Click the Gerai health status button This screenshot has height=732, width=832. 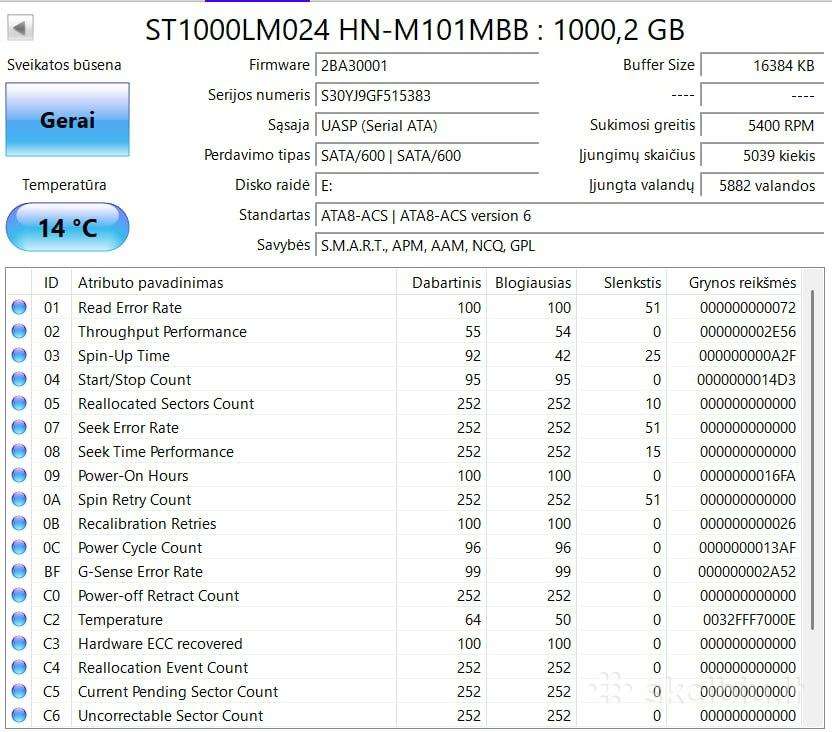pos(67,120)
